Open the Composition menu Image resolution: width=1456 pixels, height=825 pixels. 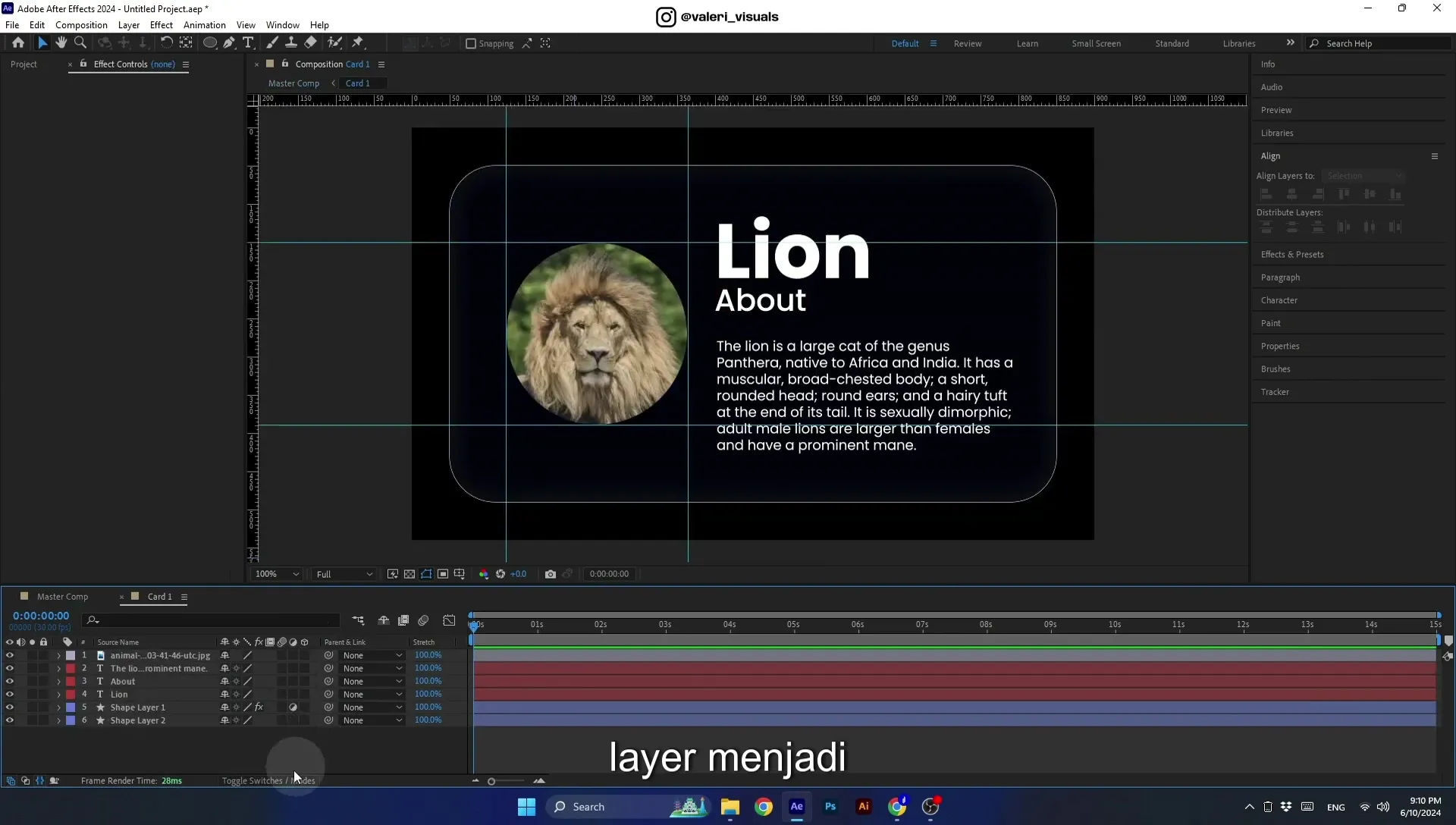81,25
